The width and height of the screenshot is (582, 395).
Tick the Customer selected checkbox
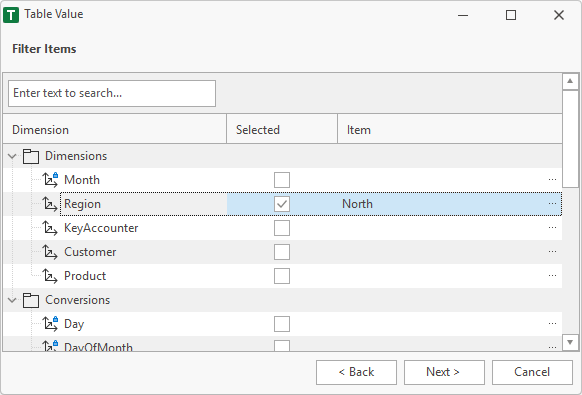point(282,252)
